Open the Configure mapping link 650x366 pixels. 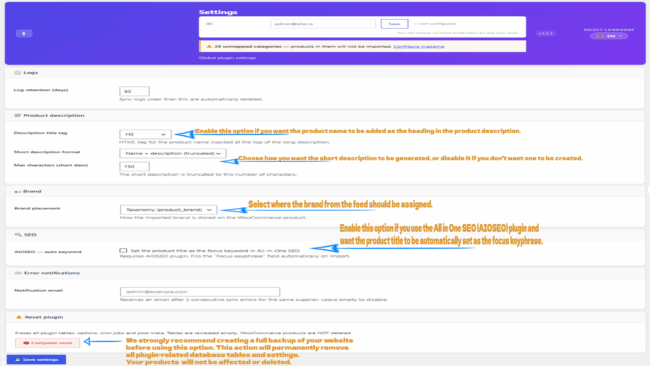(x=419, y=46)
